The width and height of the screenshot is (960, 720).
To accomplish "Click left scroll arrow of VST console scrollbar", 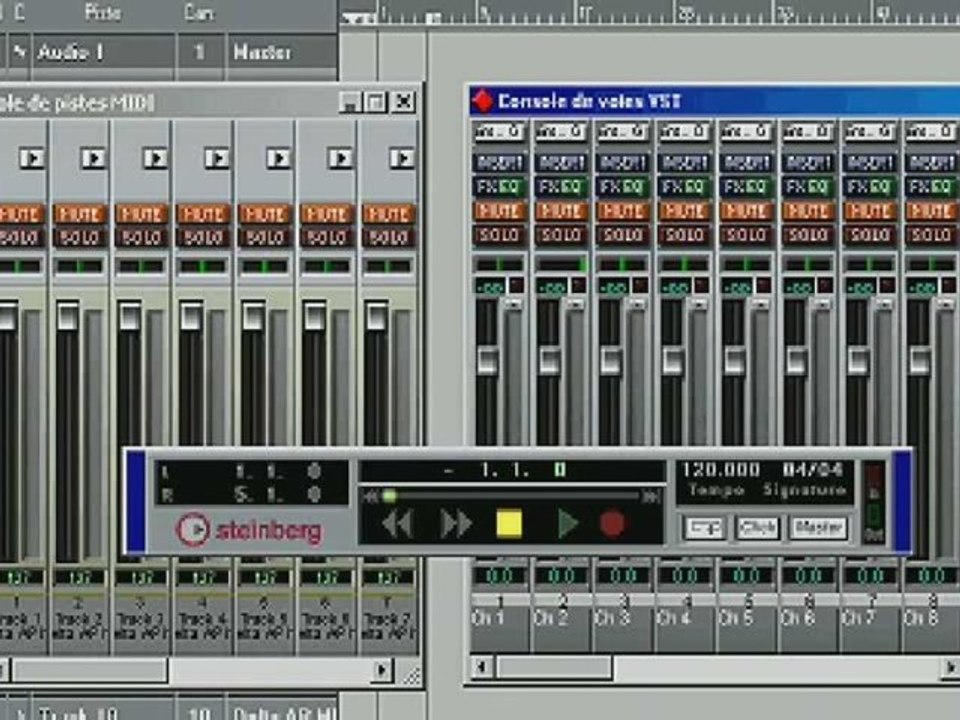I will tap(482, 667).
